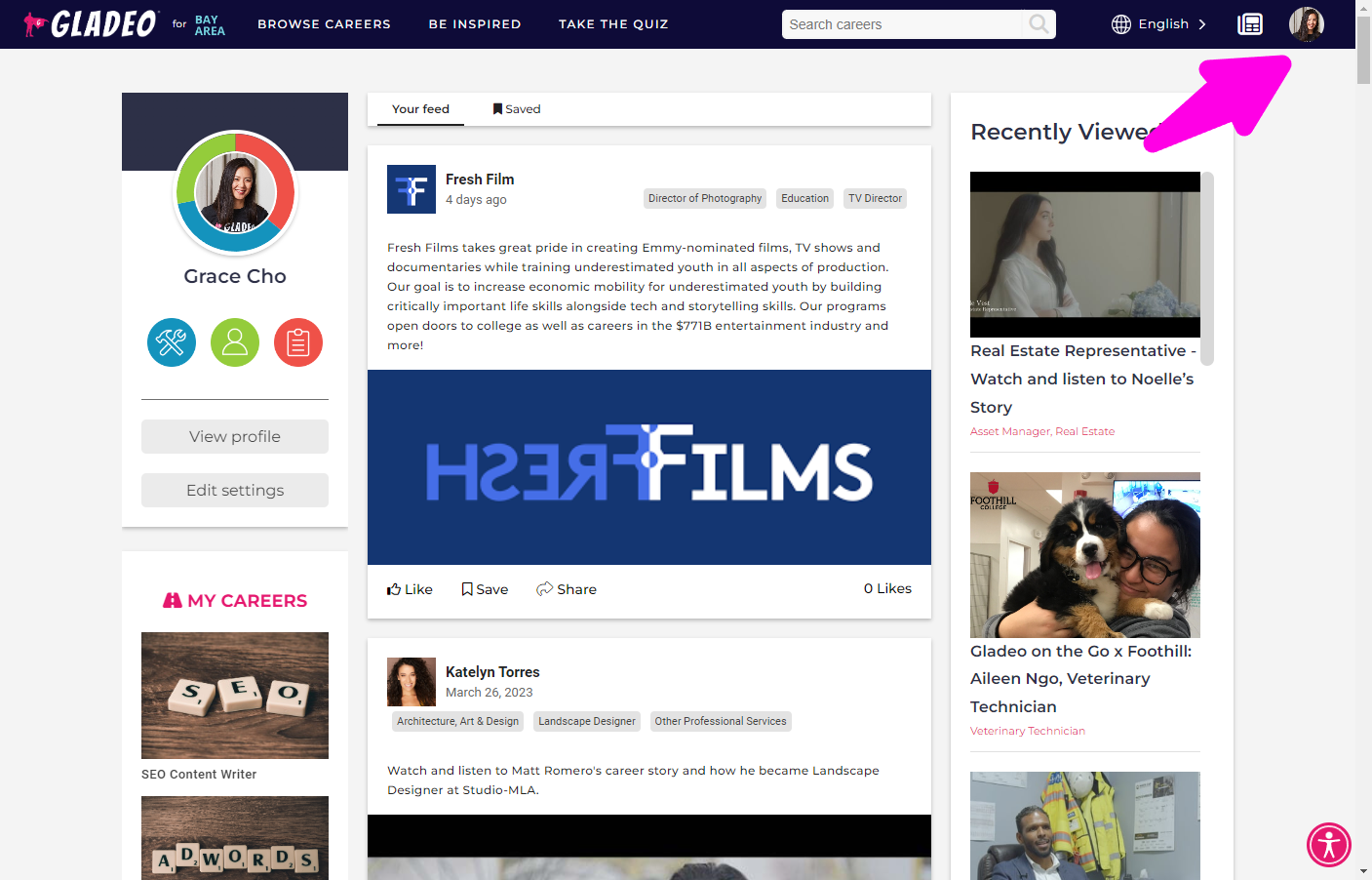This screenshot has height=880, width=1372.
Task: Click the Gladeo logo in header
Action: pos(90,23)
